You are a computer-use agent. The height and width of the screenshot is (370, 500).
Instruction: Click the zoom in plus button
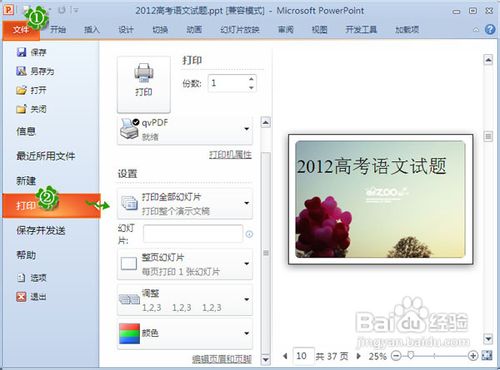[473, 356]
